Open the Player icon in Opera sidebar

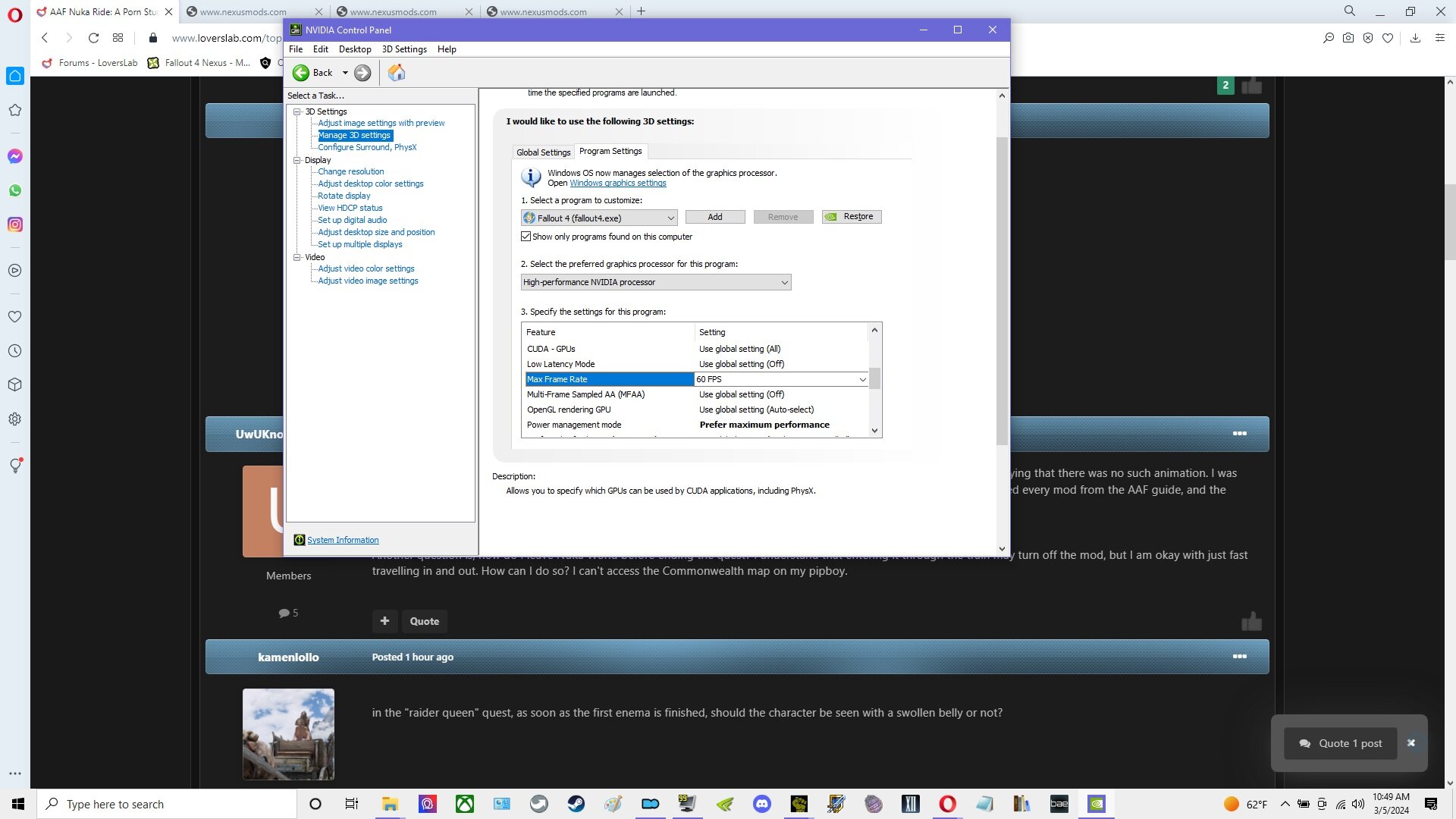[x=15, y=270]
